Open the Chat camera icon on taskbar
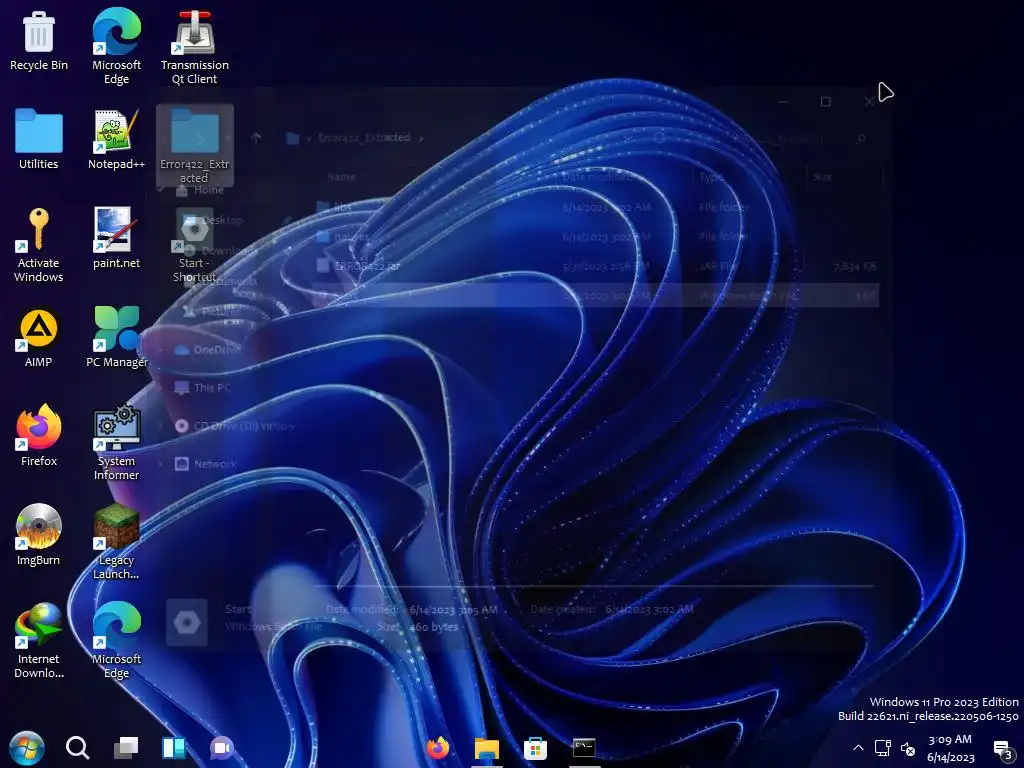 point(222,748)
